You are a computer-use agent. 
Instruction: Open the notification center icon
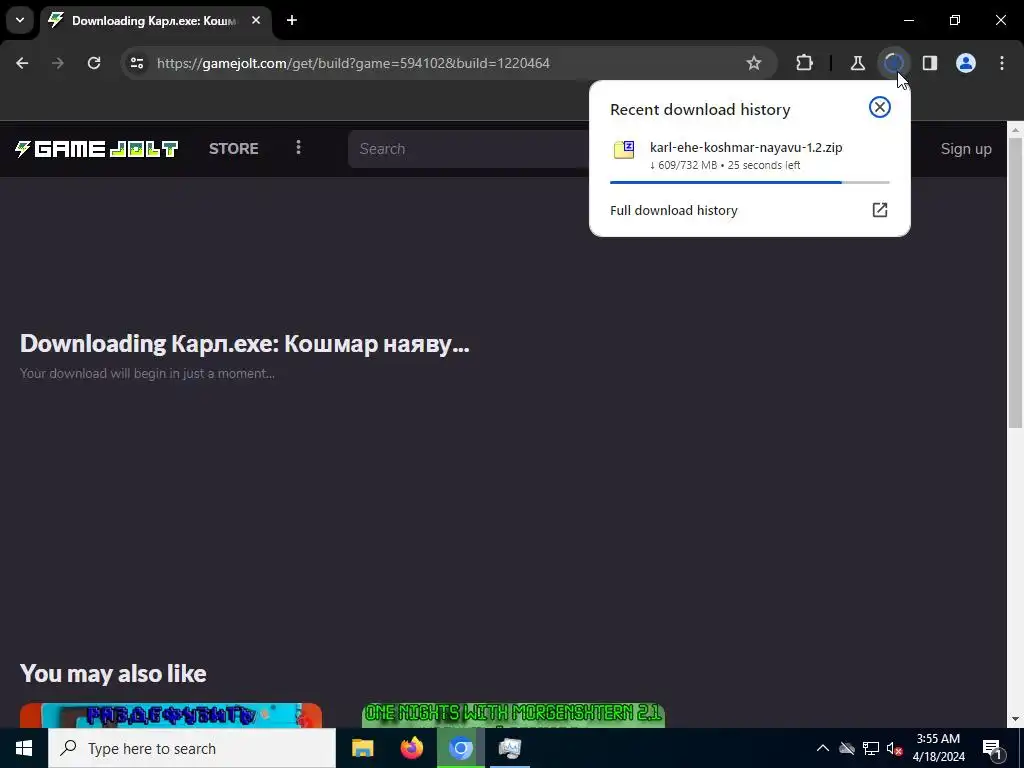992,749
